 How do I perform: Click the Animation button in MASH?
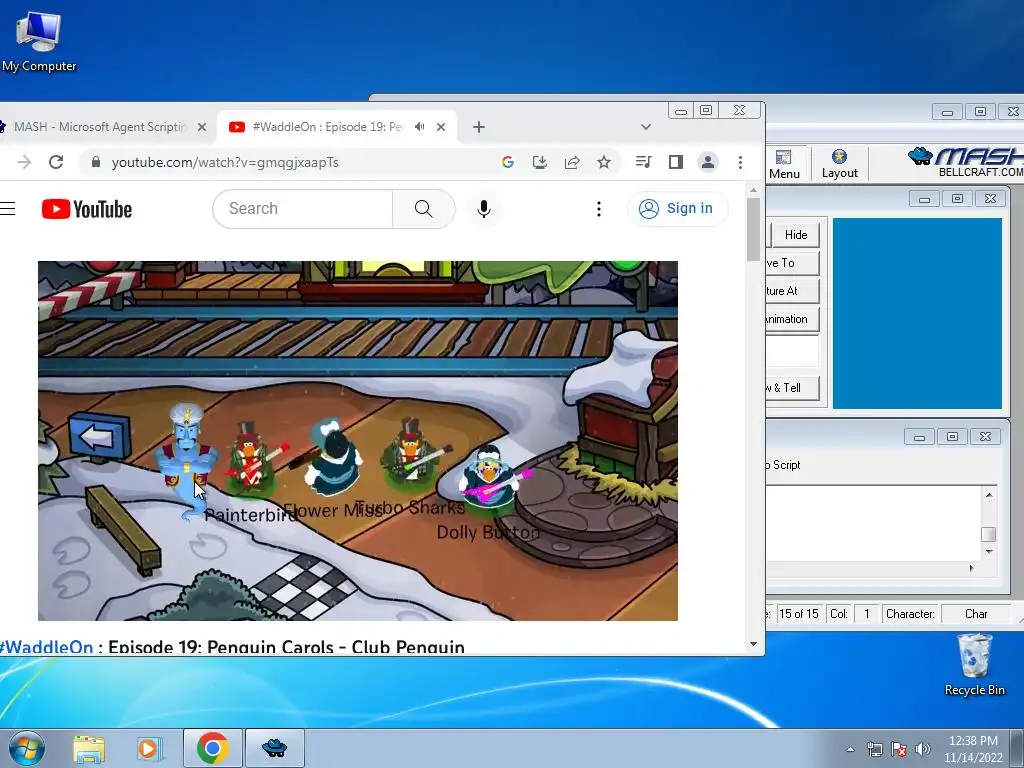792,319
